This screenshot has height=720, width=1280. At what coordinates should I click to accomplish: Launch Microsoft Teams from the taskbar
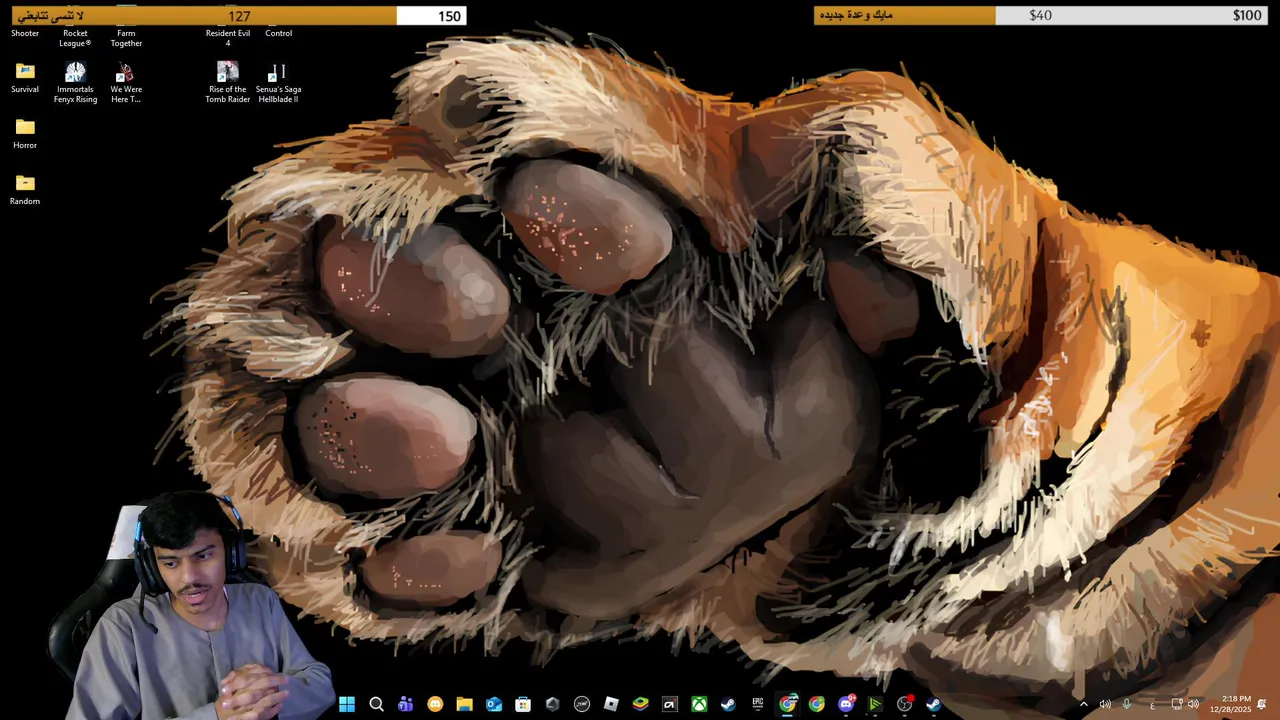(405, 704)
